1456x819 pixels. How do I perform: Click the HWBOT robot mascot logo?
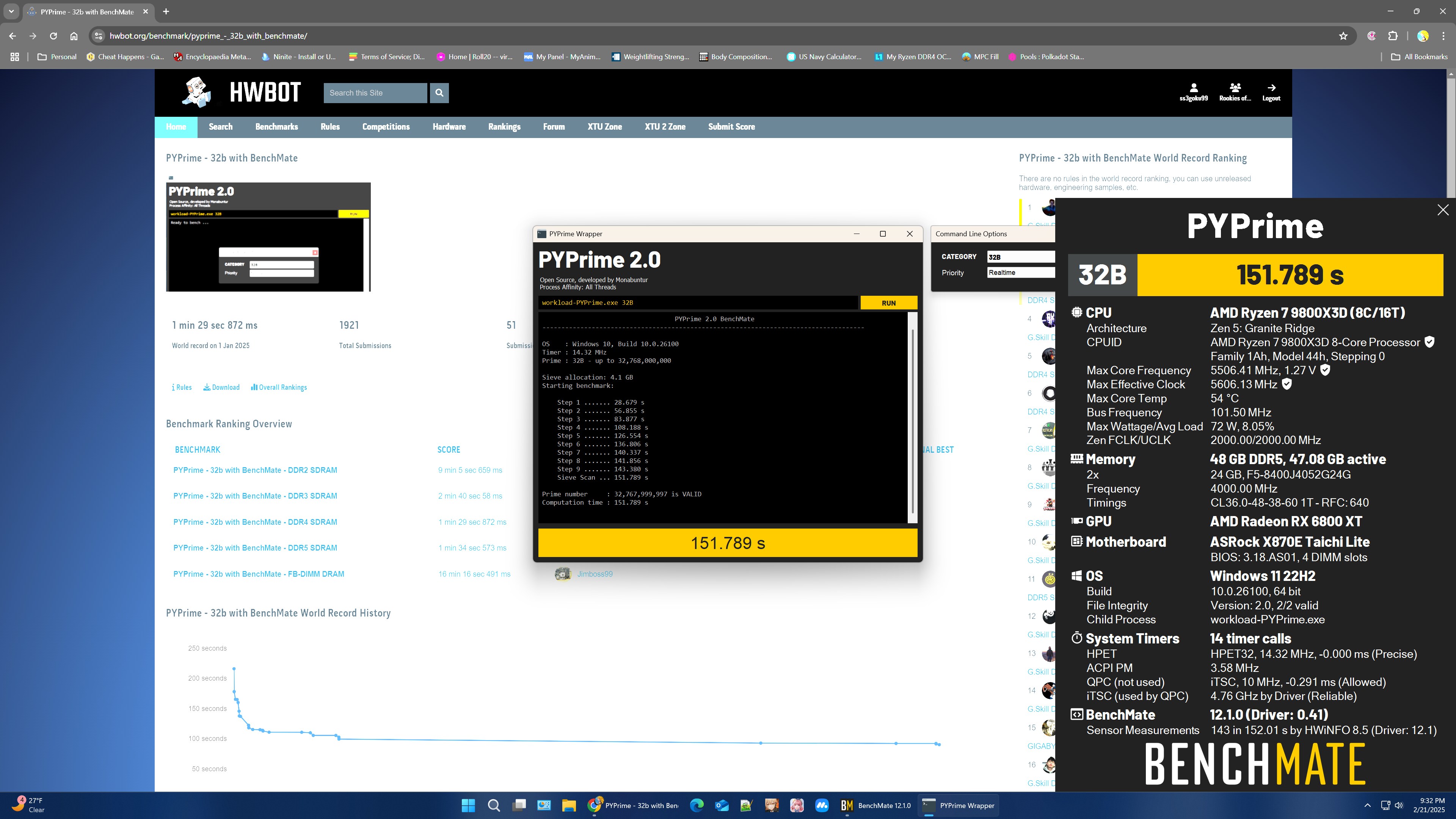tap(197, 92)
